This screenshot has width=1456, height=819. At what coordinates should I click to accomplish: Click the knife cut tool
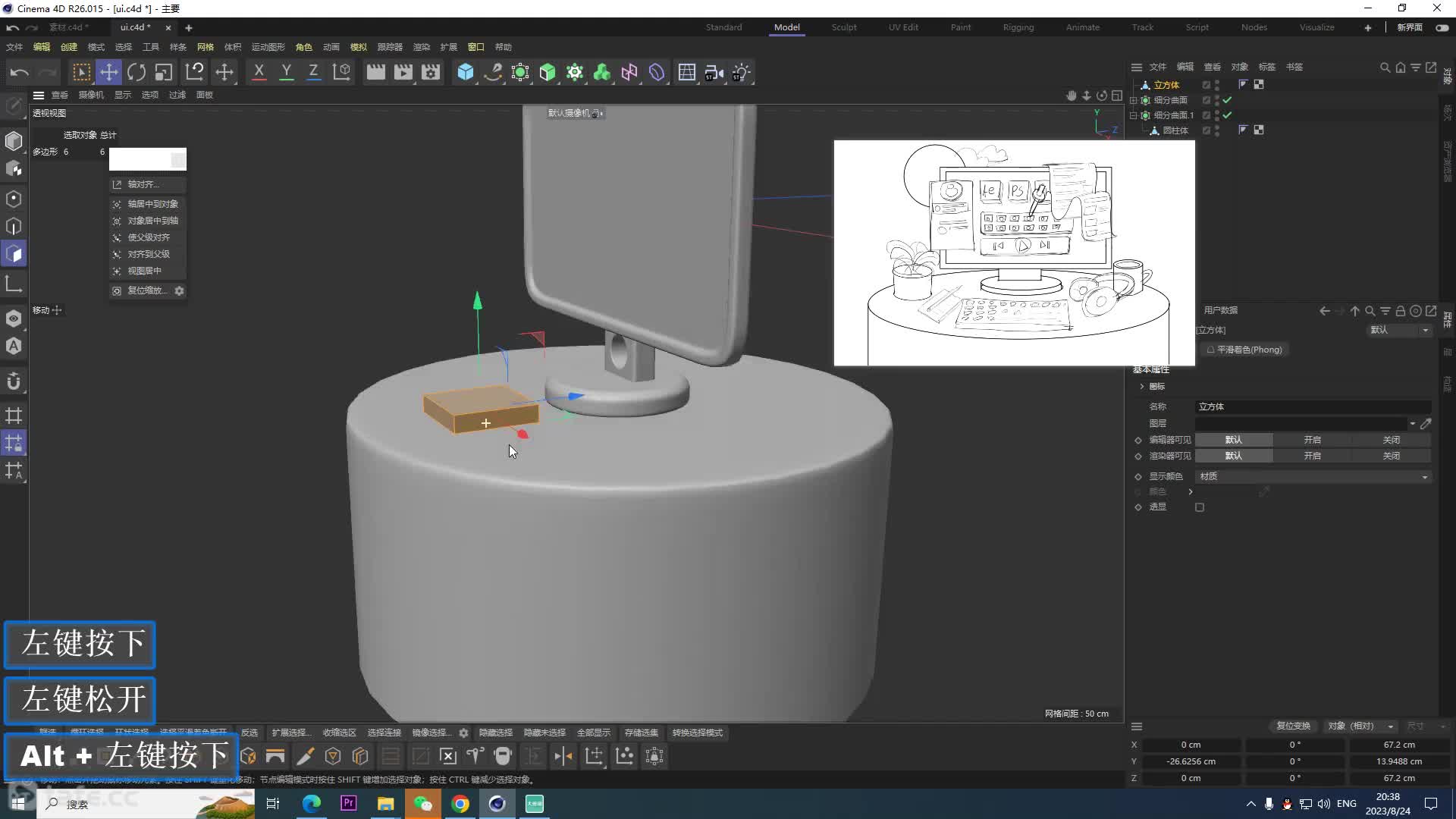coord(305,756)
